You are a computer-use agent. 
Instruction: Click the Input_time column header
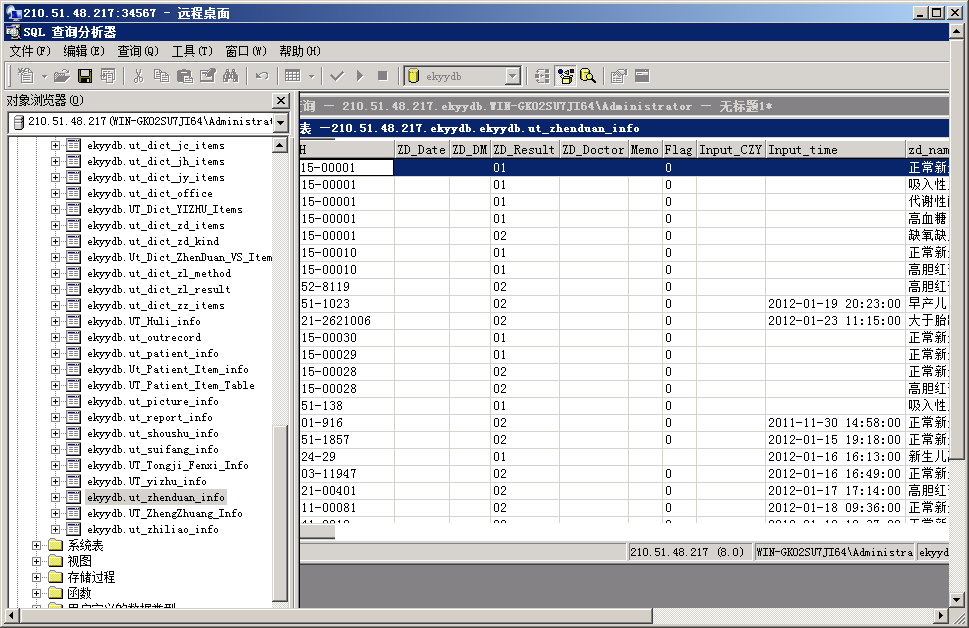click(x=835, y=150)
